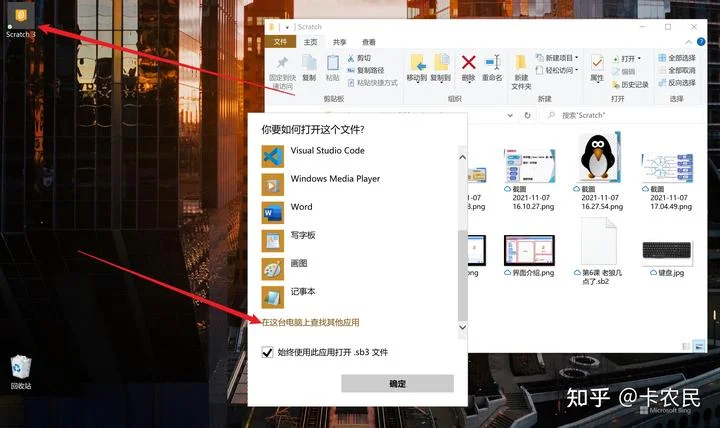Viewport: 720px width, 428px height.
Task: Select the 第6课 老狼几点了.sb2 file
Action: pos(598,252)
